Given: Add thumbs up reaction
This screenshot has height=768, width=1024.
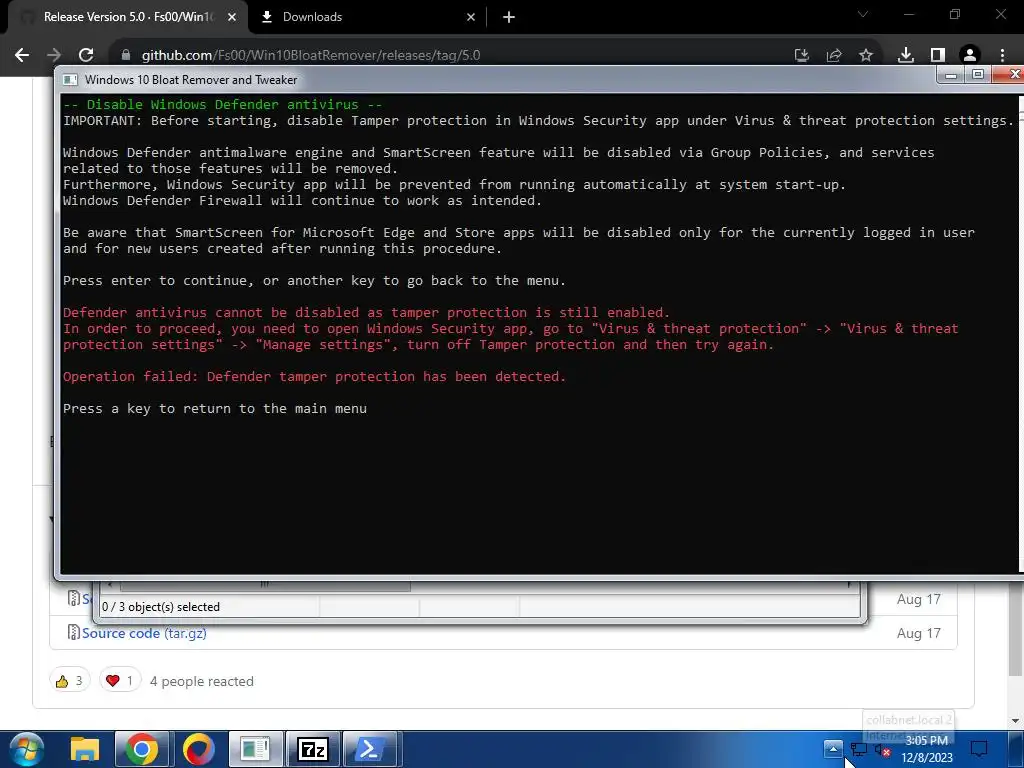Looking at the screenshot, I should point(69,680).
